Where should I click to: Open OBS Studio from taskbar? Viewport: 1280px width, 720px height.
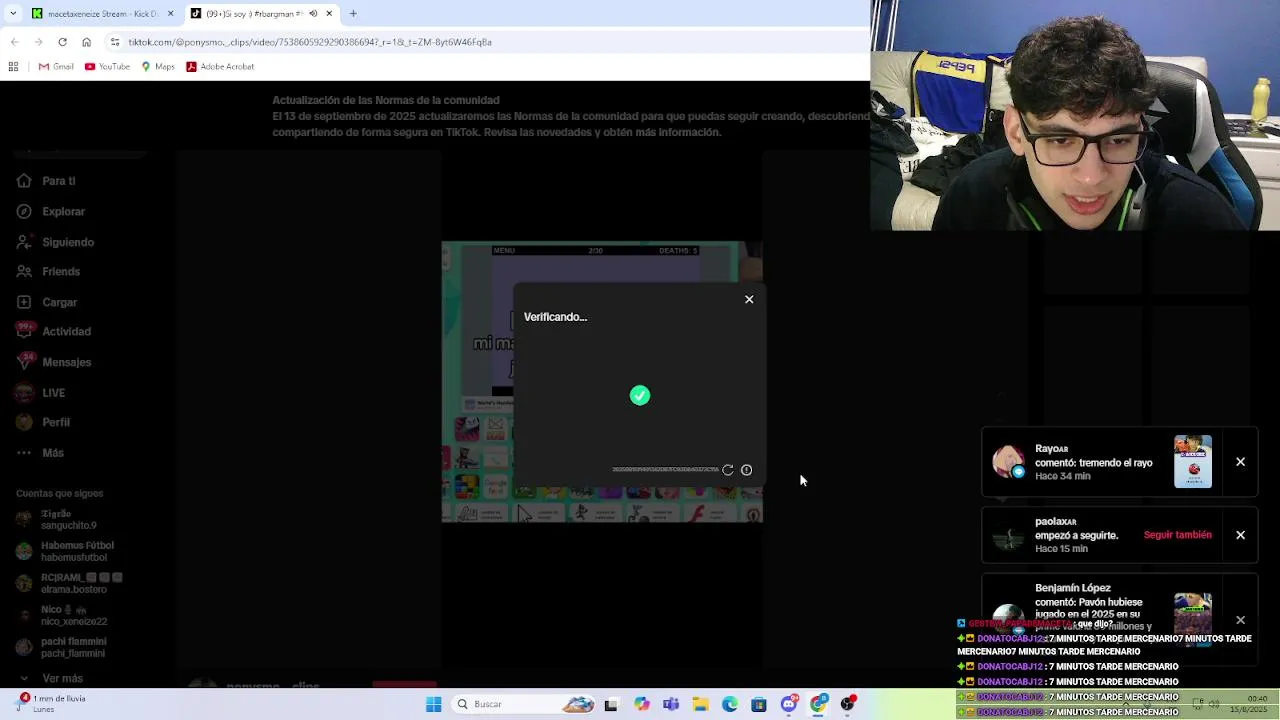click(x=848, y=704)
